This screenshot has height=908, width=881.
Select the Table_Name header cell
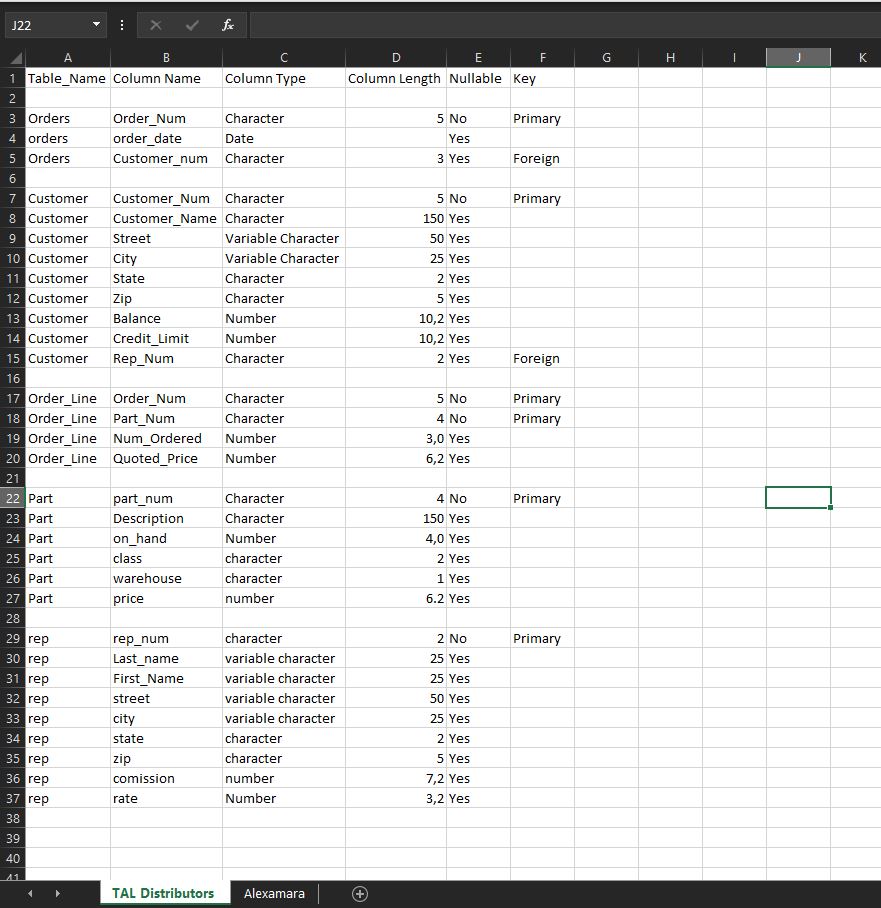coord(67,78)
